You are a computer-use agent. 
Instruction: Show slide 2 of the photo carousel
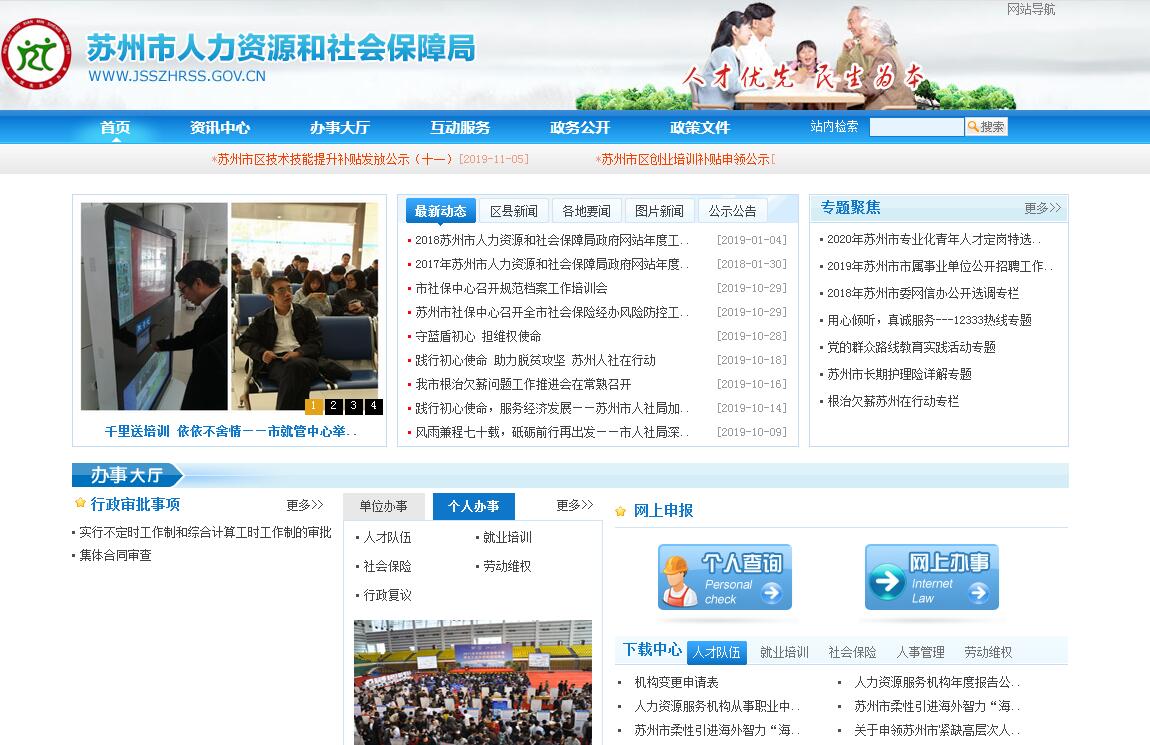334,405
